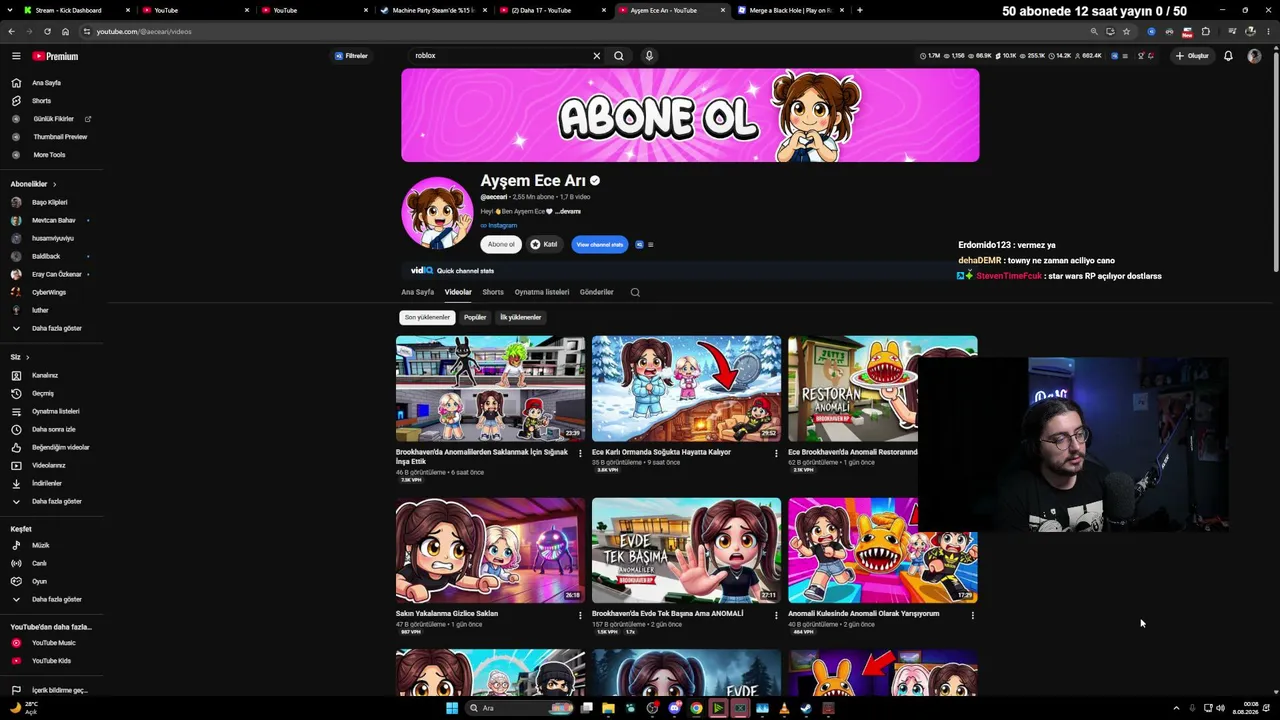The width and height of the screenshot is (1280, 720).
Task: Open vidIQ list icon beside channel stats
Action: (x=650, y=245)
